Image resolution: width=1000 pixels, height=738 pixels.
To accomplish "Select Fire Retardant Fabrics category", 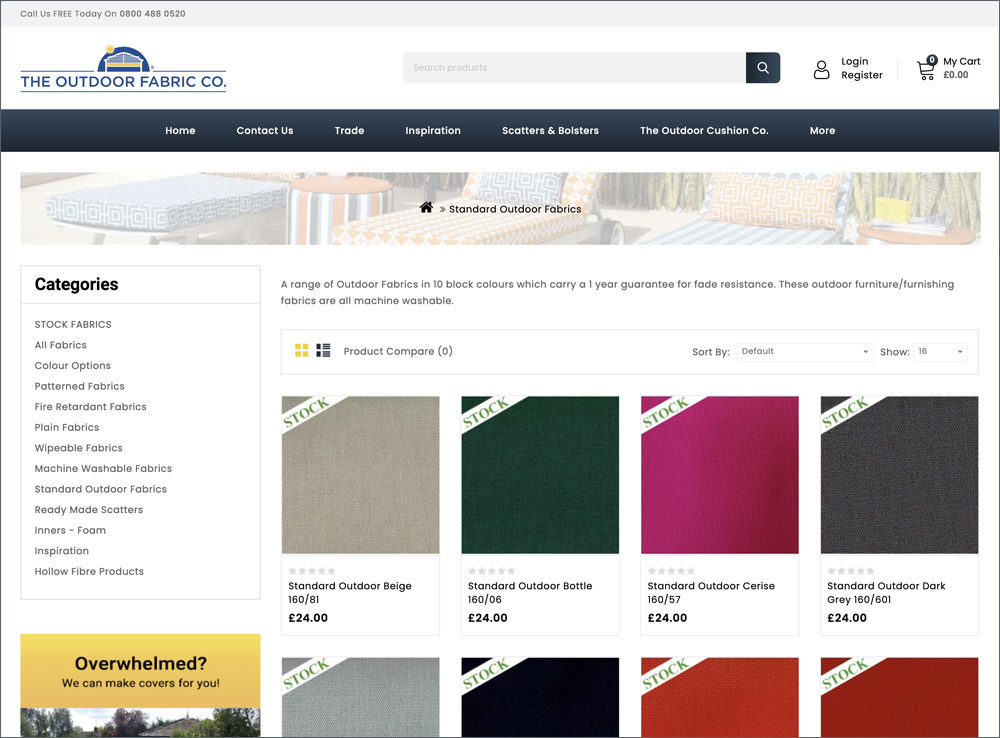I will pos(91,407).
